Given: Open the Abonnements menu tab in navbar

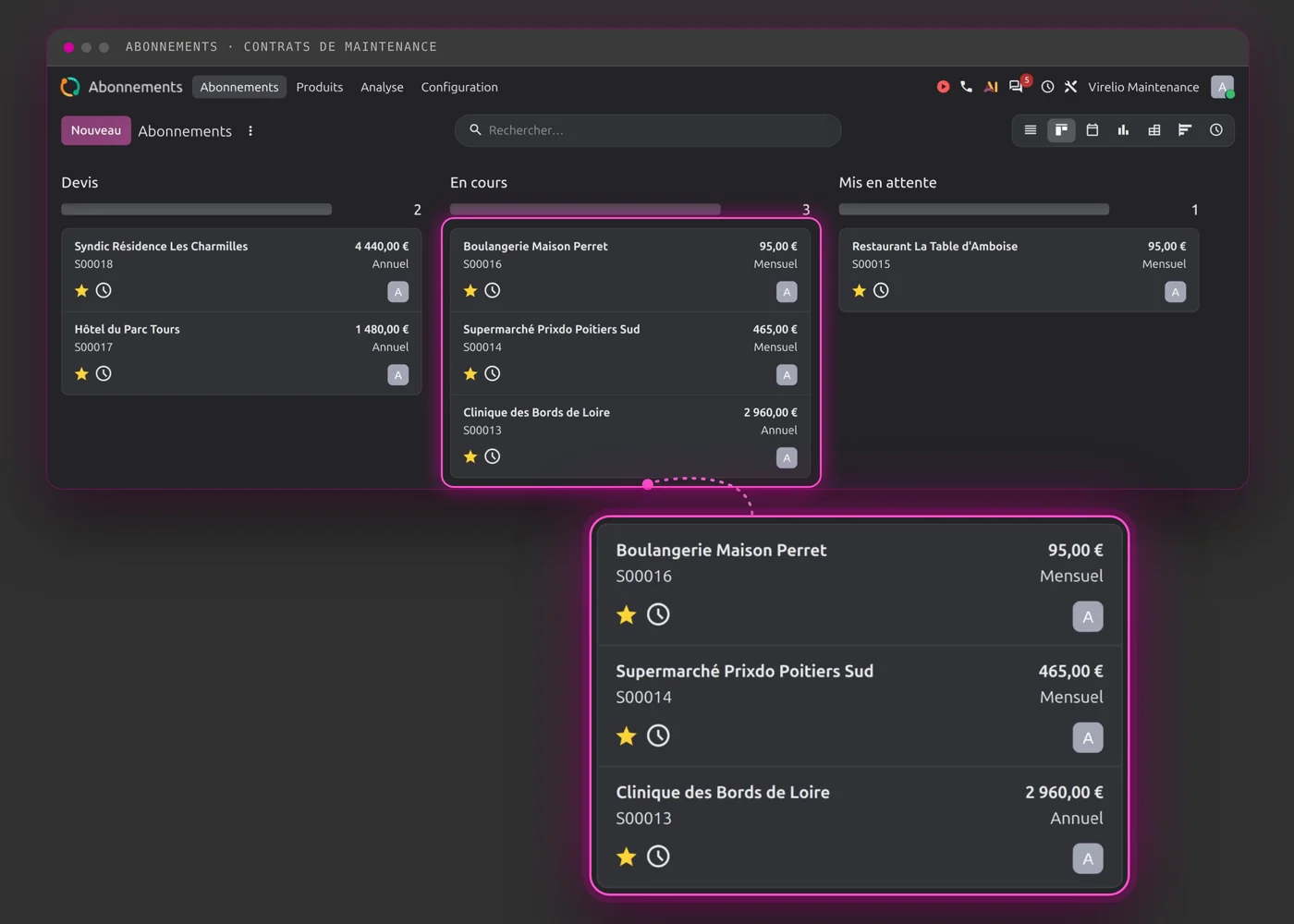Looking at the screenshot, I should pyautogui.click(x=239, y=87).
